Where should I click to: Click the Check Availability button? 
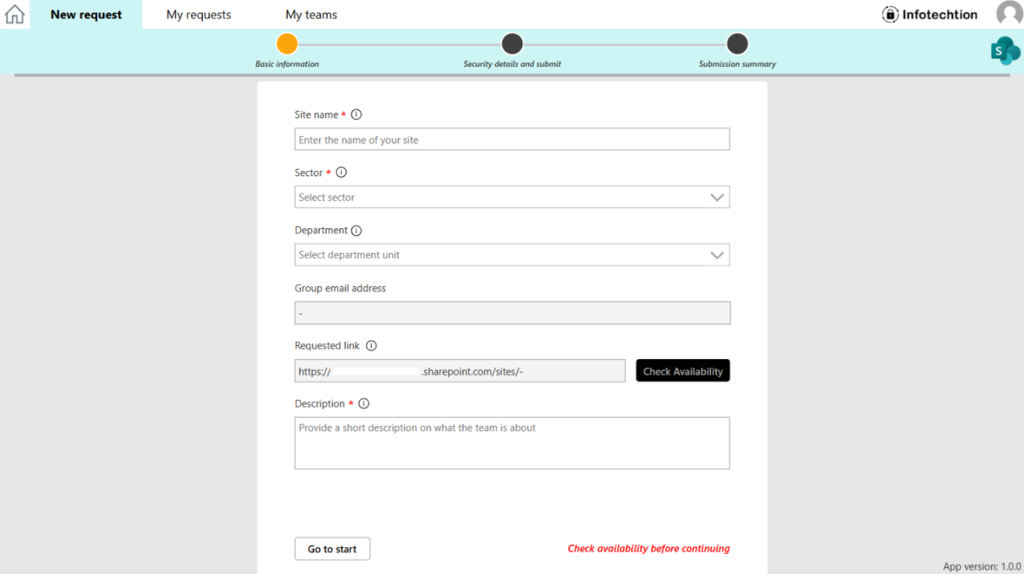coord(682,371)
